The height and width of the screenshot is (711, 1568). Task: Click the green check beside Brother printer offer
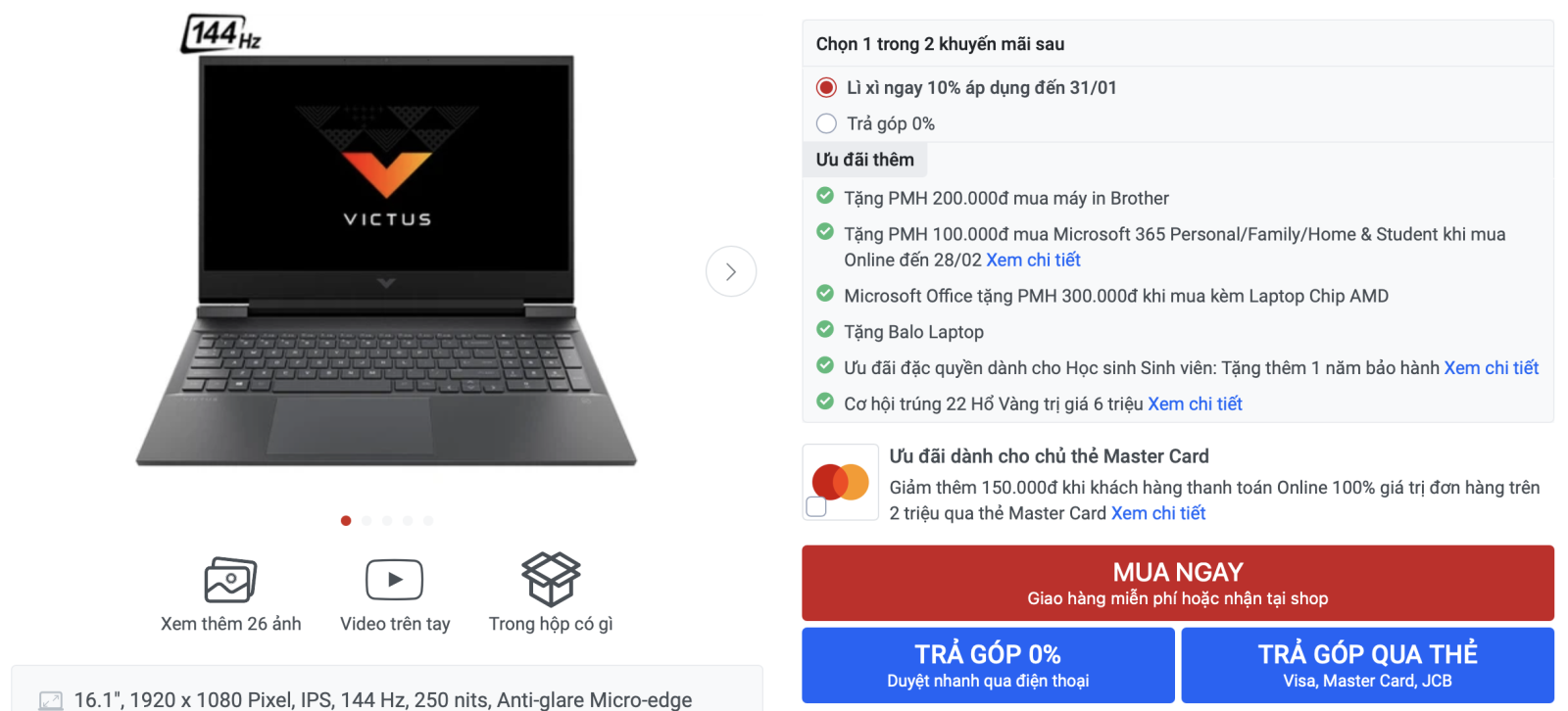point(825,196)
